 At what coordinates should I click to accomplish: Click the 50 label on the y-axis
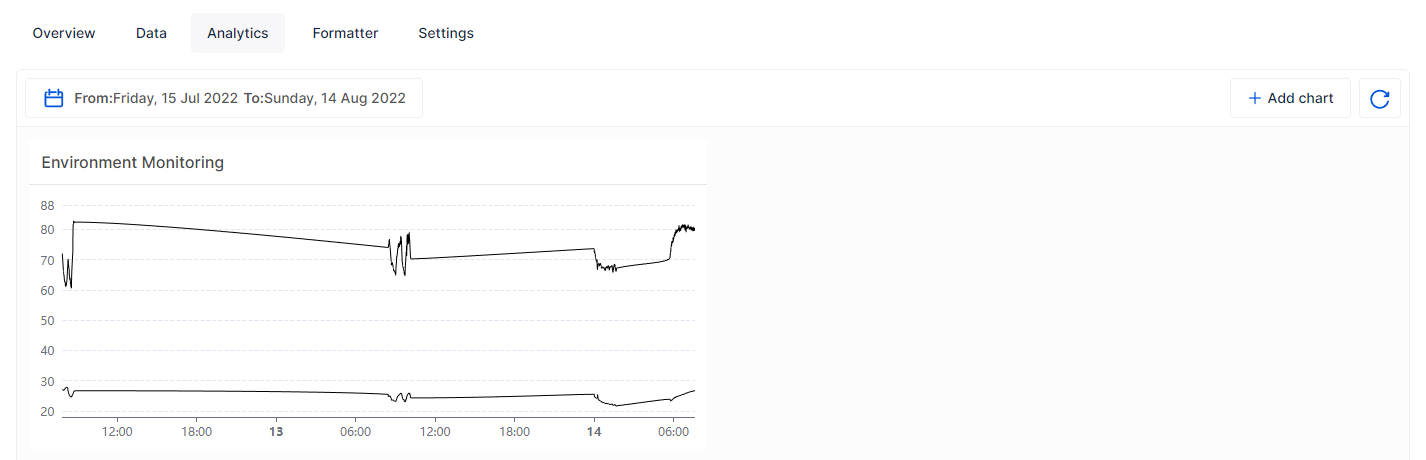47,320
